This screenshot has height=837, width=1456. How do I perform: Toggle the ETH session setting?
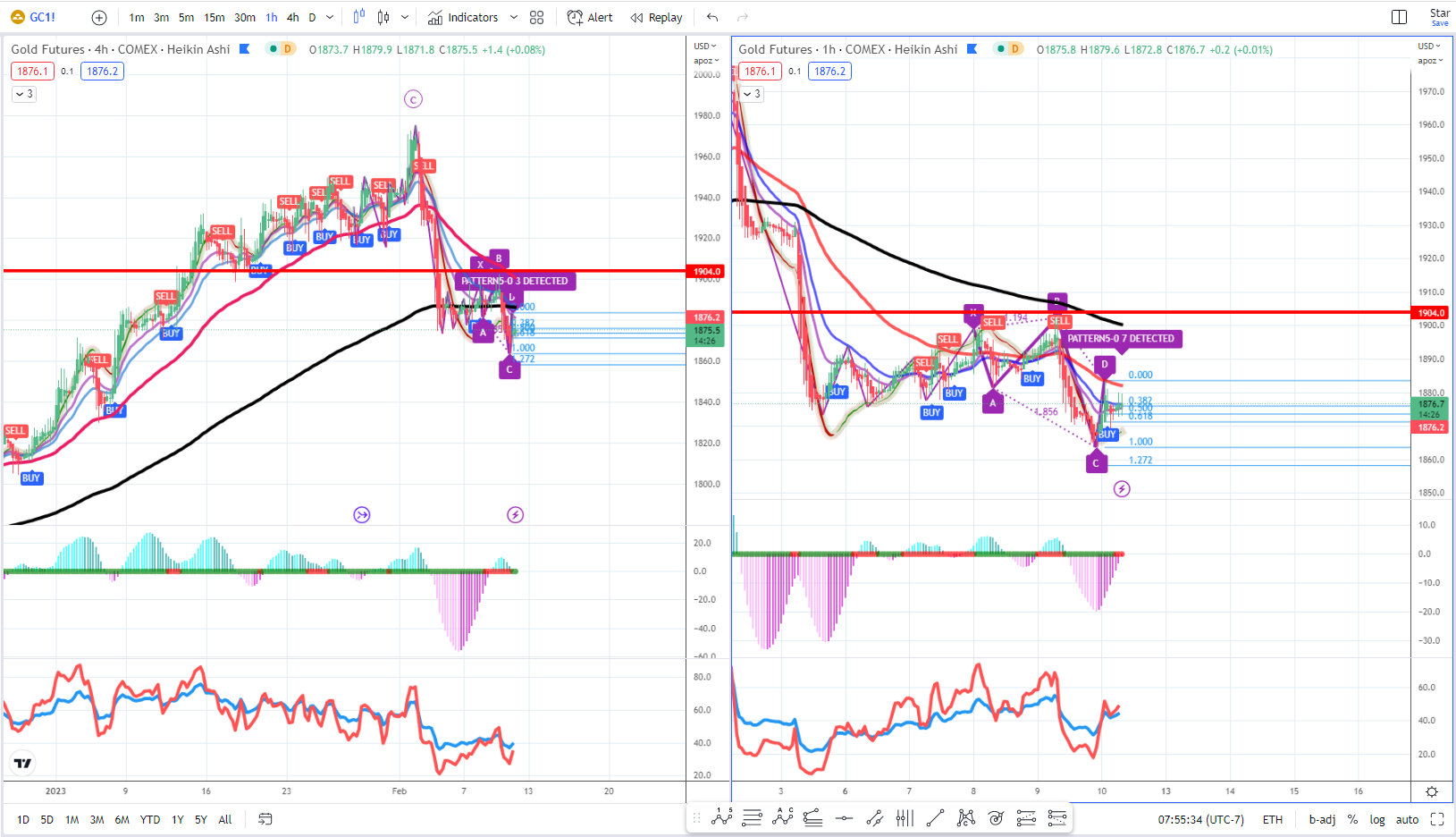(1273, 819)
